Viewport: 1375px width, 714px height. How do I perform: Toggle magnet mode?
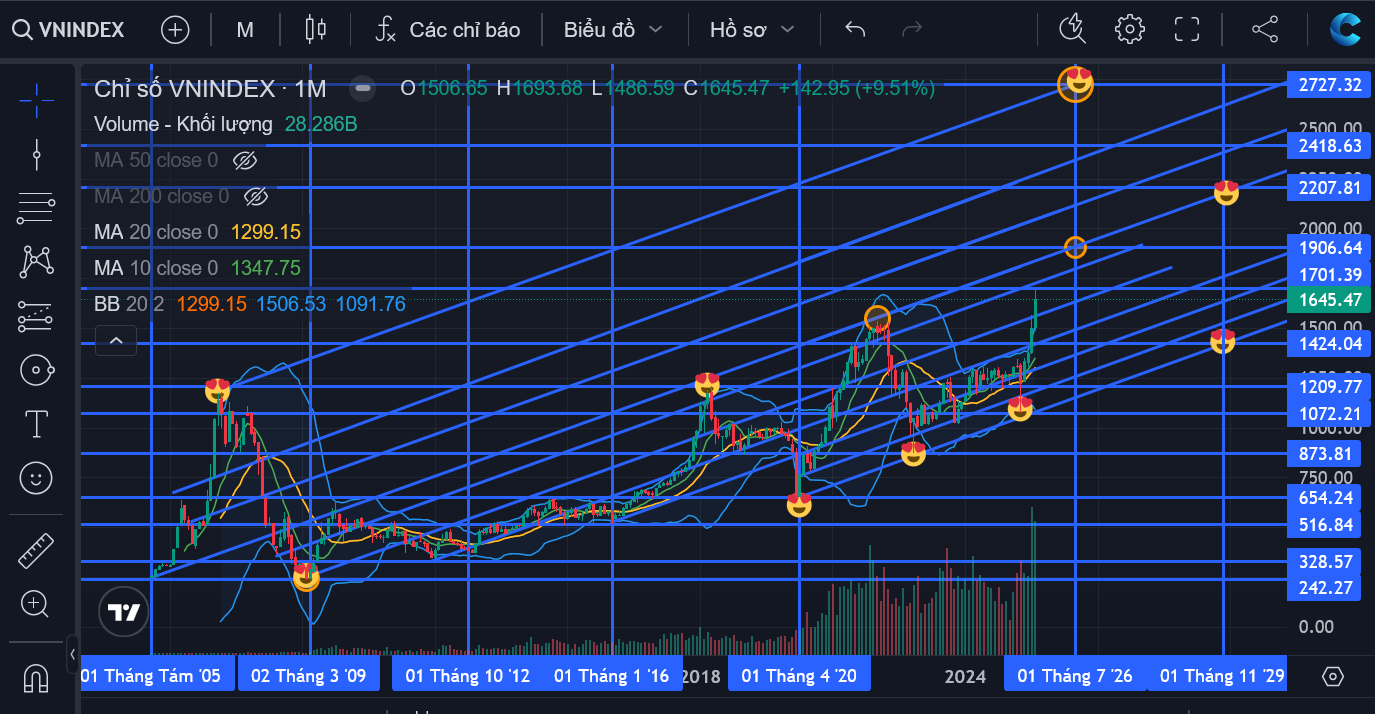pos(36,678)
